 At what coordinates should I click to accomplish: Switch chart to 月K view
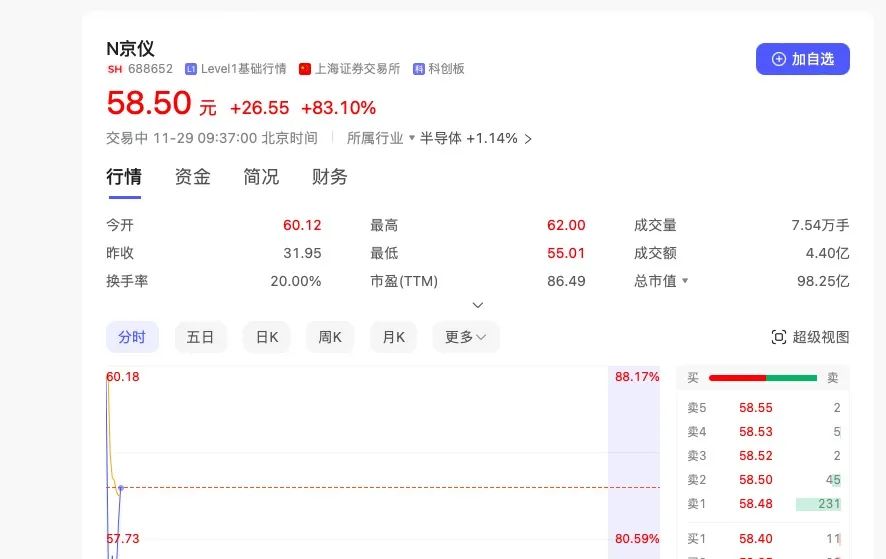tap(393, 337)
